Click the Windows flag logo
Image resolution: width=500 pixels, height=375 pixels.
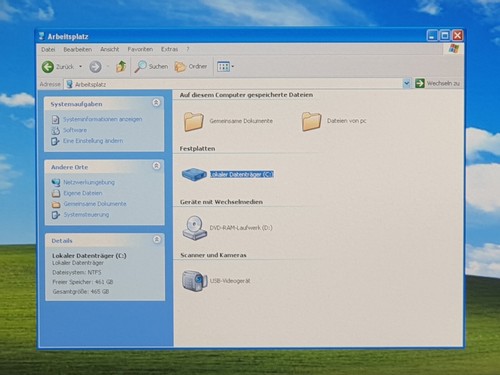pos(454,49)
